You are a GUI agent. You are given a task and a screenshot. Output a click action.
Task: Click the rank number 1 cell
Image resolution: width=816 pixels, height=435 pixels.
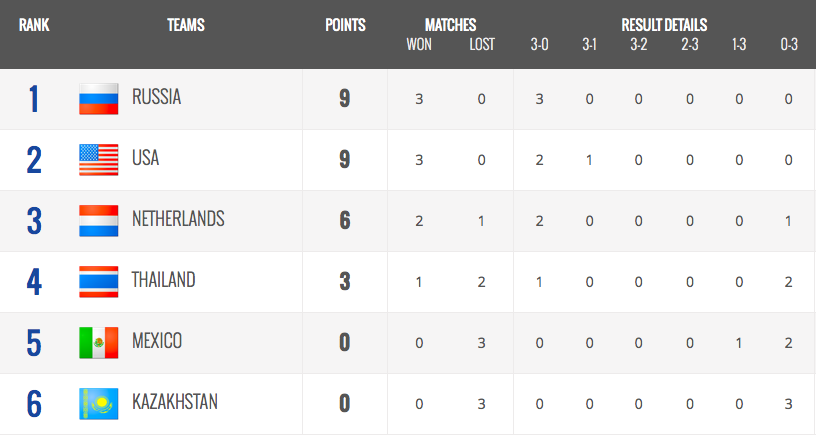pyautogui.click(x=34, y=99)
